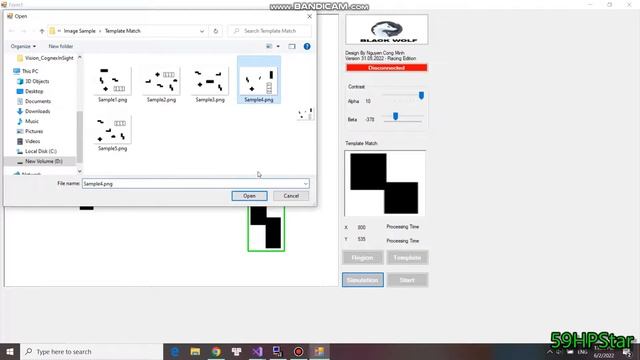Open the view options dropdown arrow
This screenshot has width=640, height=360.
pos(278,47)
